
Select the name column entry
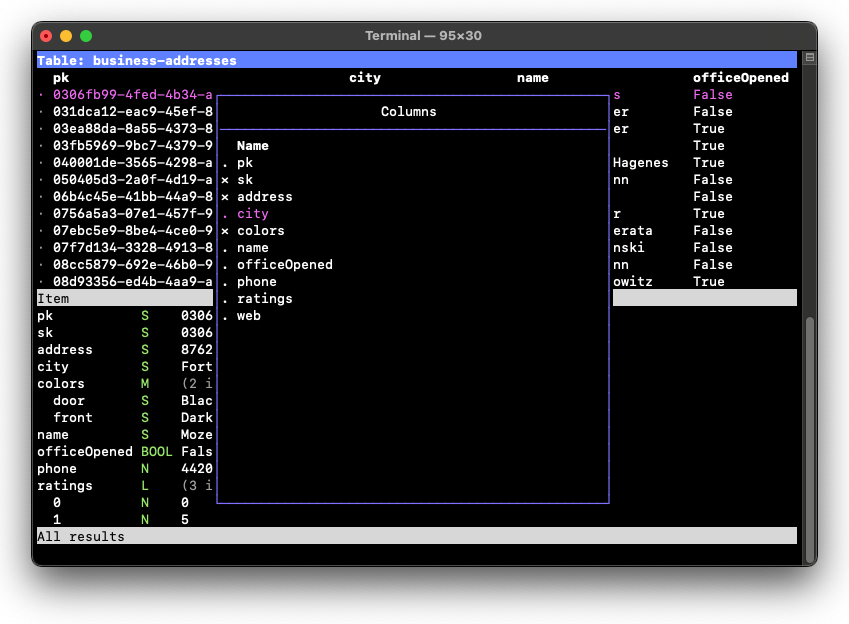point(252,248)
